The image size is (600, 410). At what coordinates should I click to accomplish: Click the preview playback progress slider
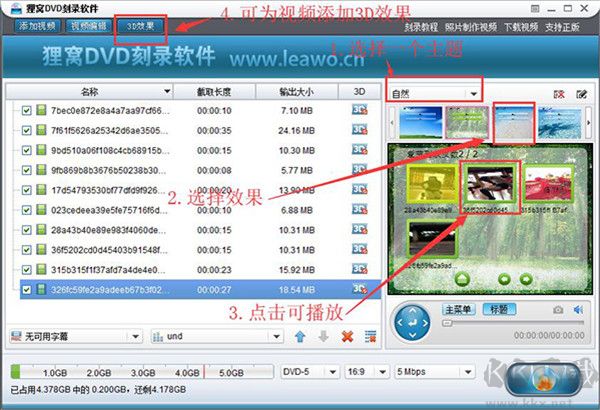click(x=513, y=323)
